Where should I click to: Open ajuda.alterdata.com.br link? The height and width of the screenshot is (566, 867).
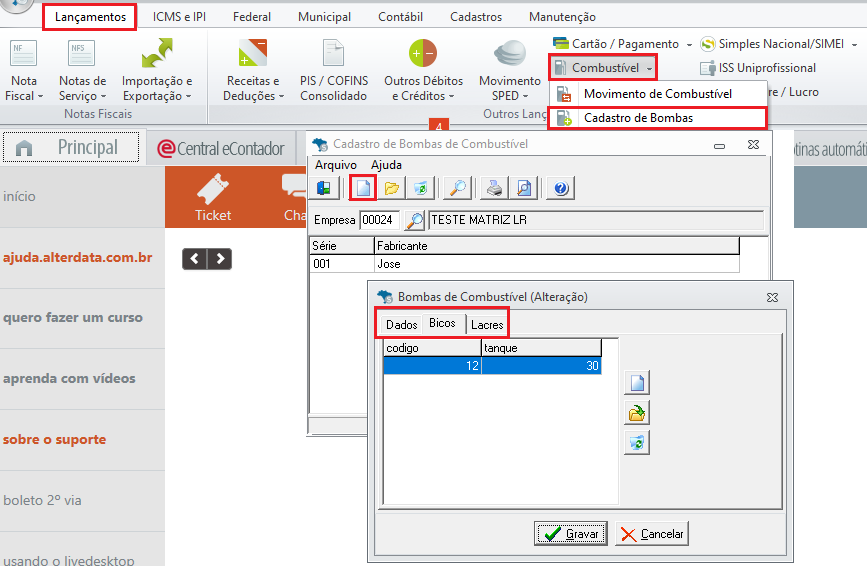pos(77,258)
